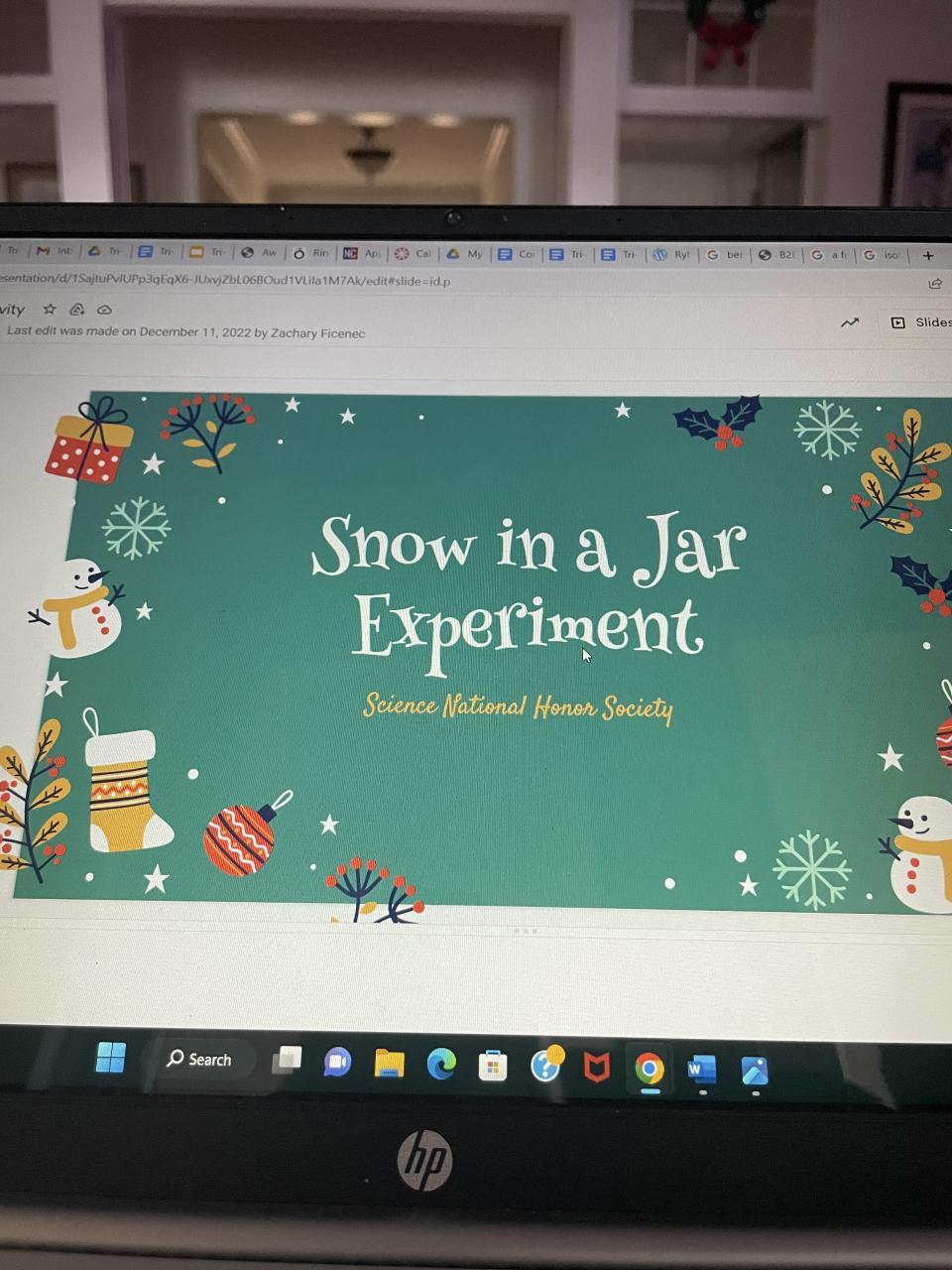Open the activity dashboard trend icon
Viewport: 952px width, 1270px height.
[850, 322]
